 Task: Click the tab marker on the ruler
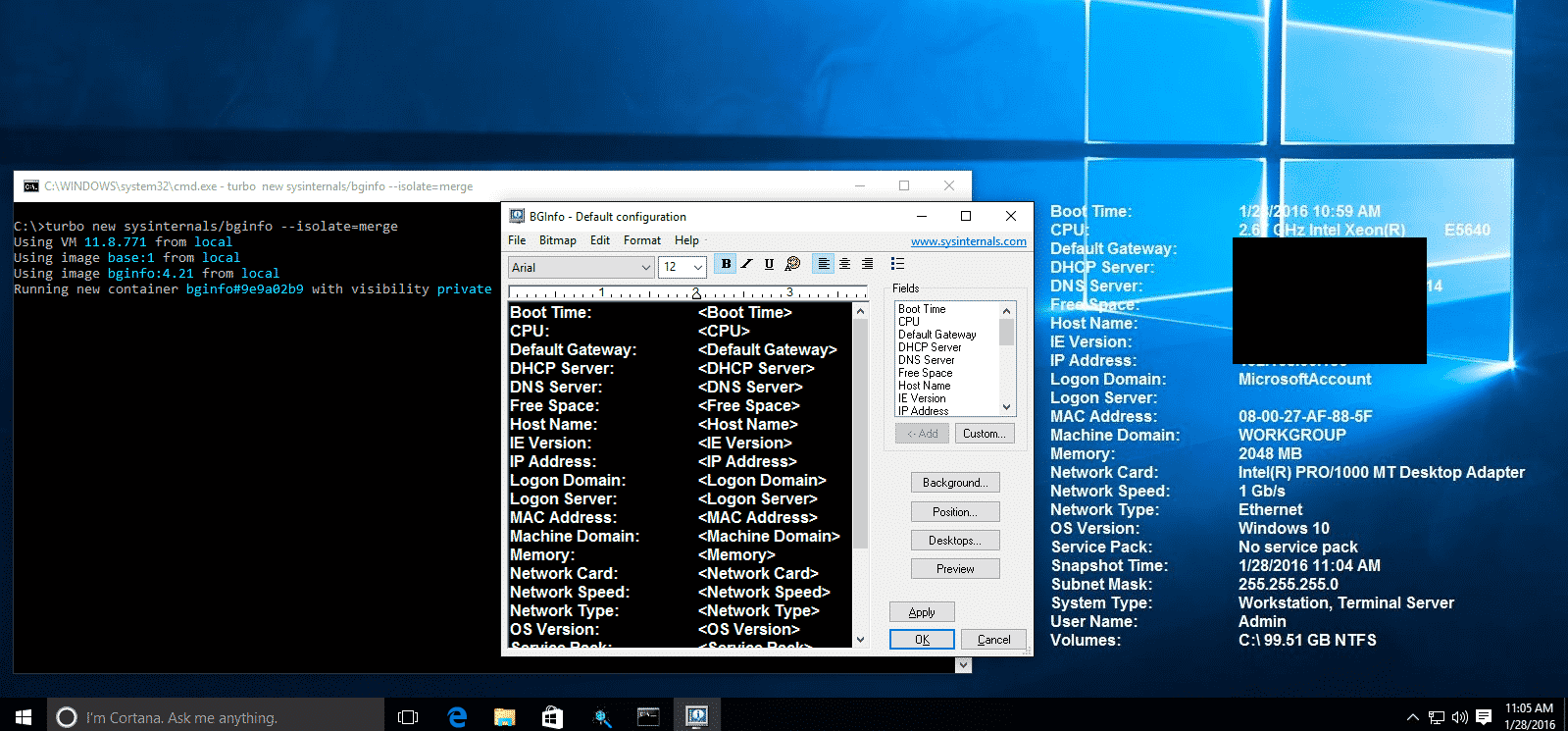696,293
